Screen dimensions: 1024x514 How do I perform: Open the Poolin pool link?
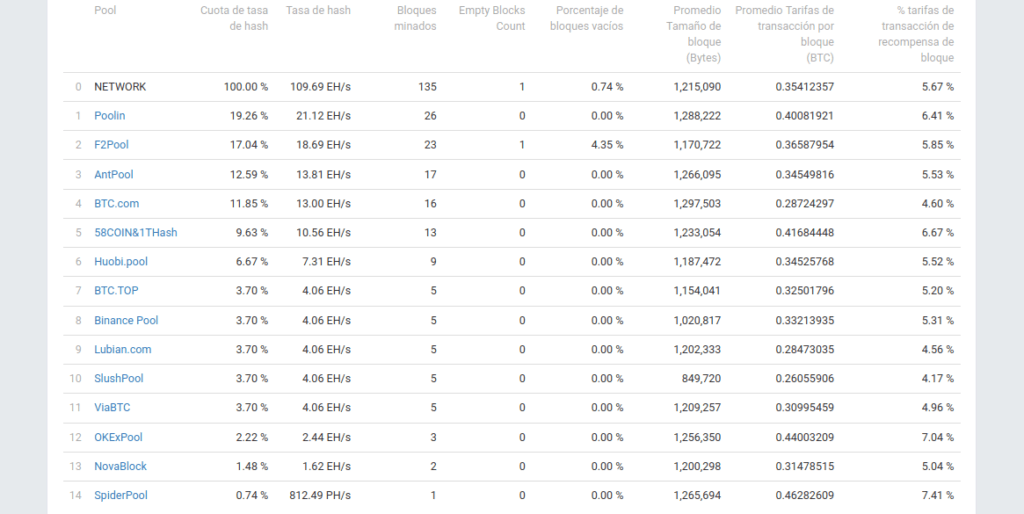coord(109,116)
